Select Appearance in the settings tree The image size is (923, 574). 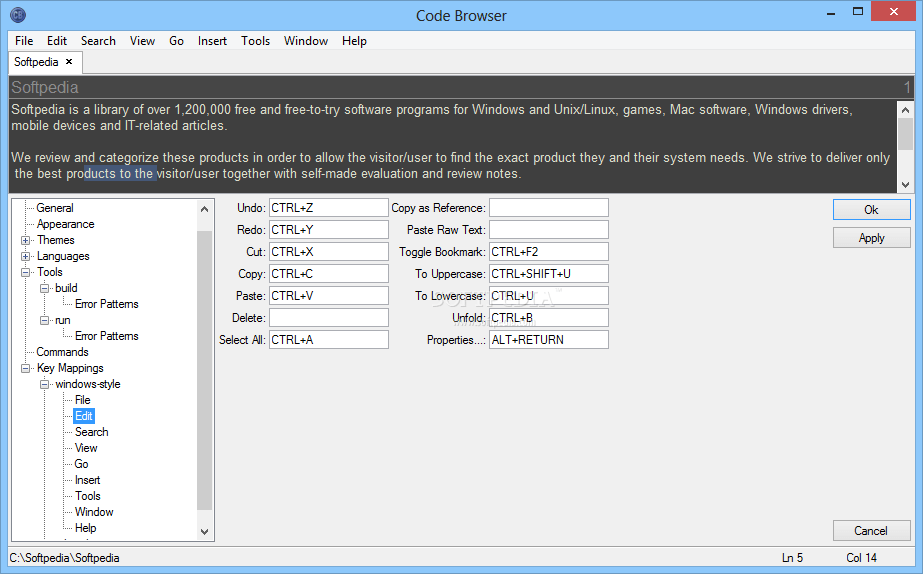click(x=65, y=224)
